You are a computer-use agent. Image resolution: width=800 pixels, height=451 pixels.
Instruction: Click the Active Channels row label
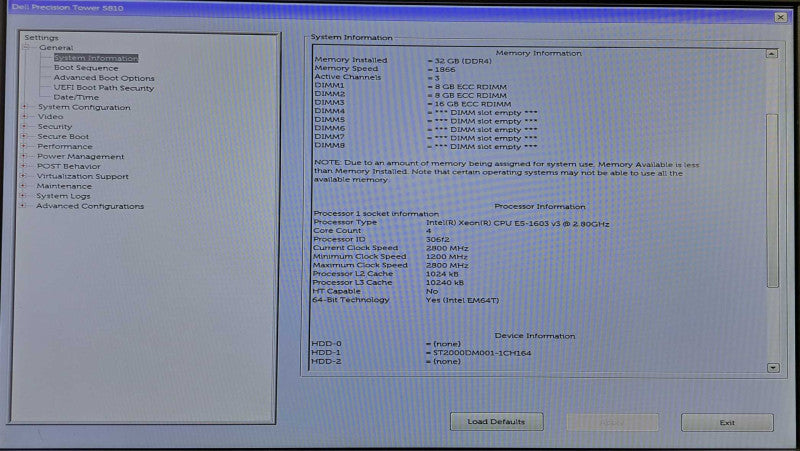347,77
